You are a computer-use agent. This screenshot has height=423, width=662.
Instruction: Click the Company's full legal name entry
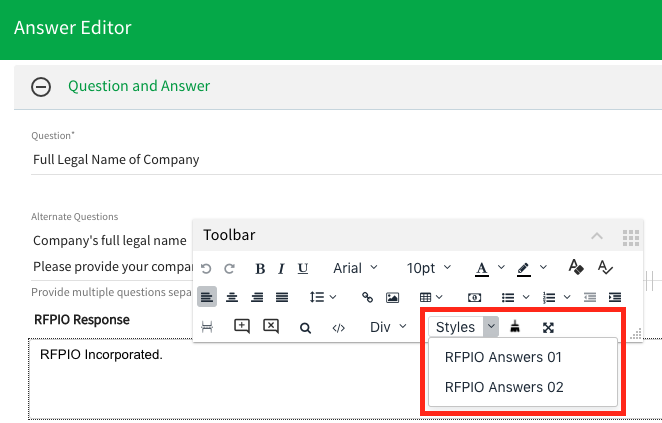tap(110, 241)
